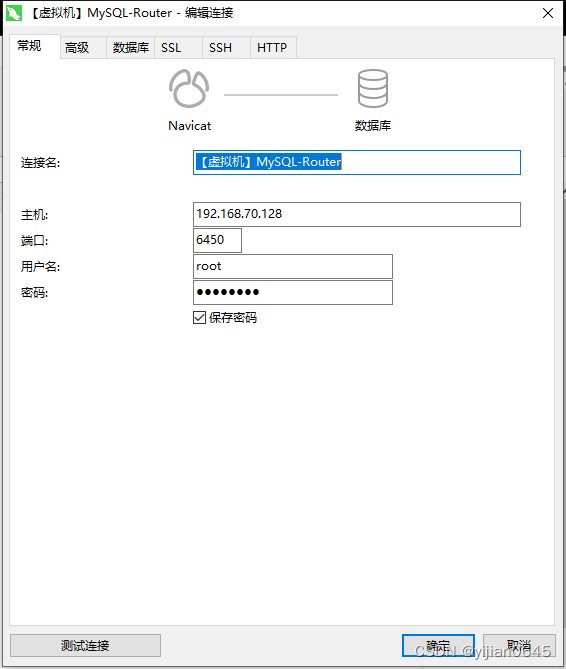Click the 用户名: label
Image resolution: width=566 pixels, height=669 pixels.
click(x=41, y=267)
